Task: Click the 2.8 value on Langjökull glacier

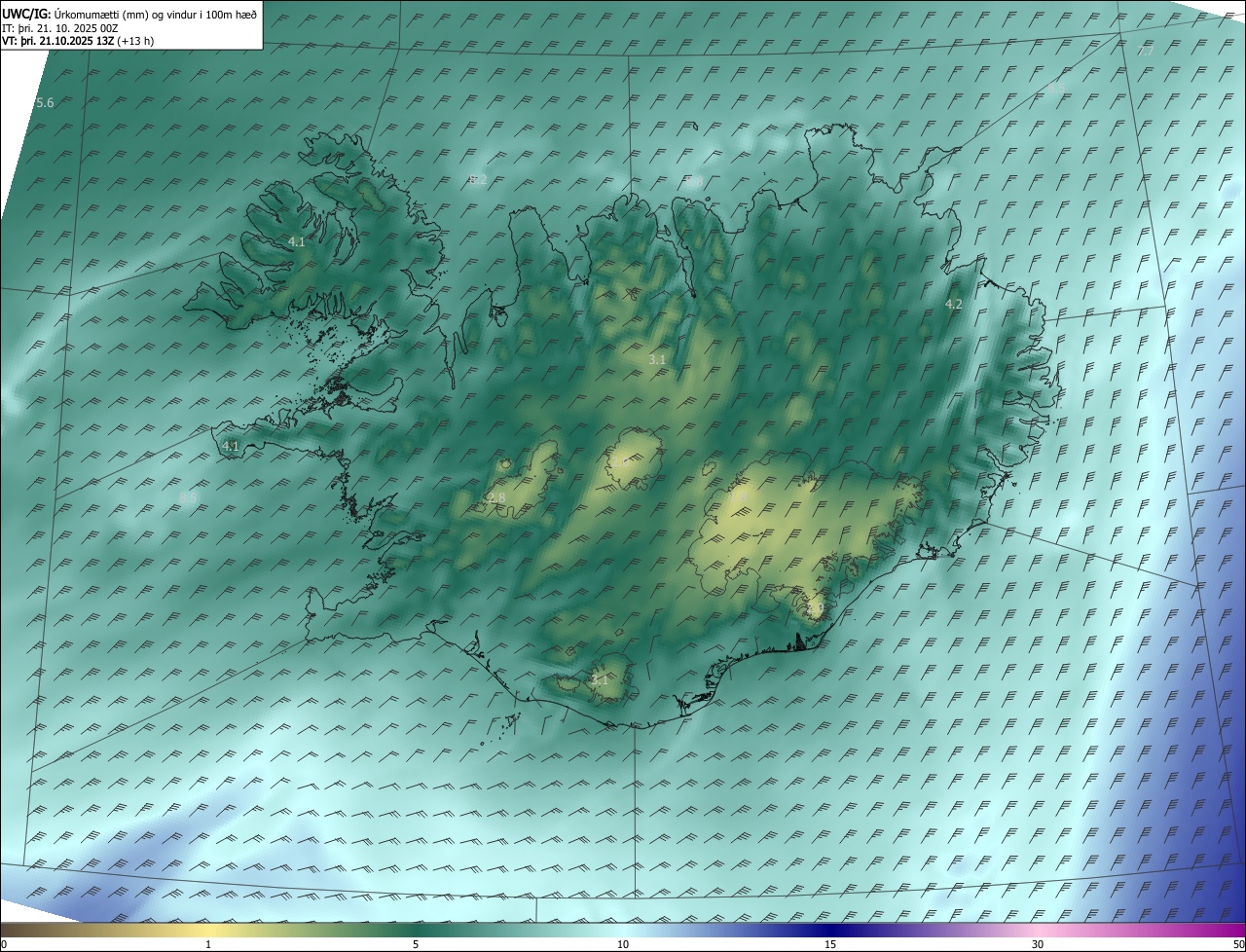Action: pyautogui.click(x=495, y=498)
